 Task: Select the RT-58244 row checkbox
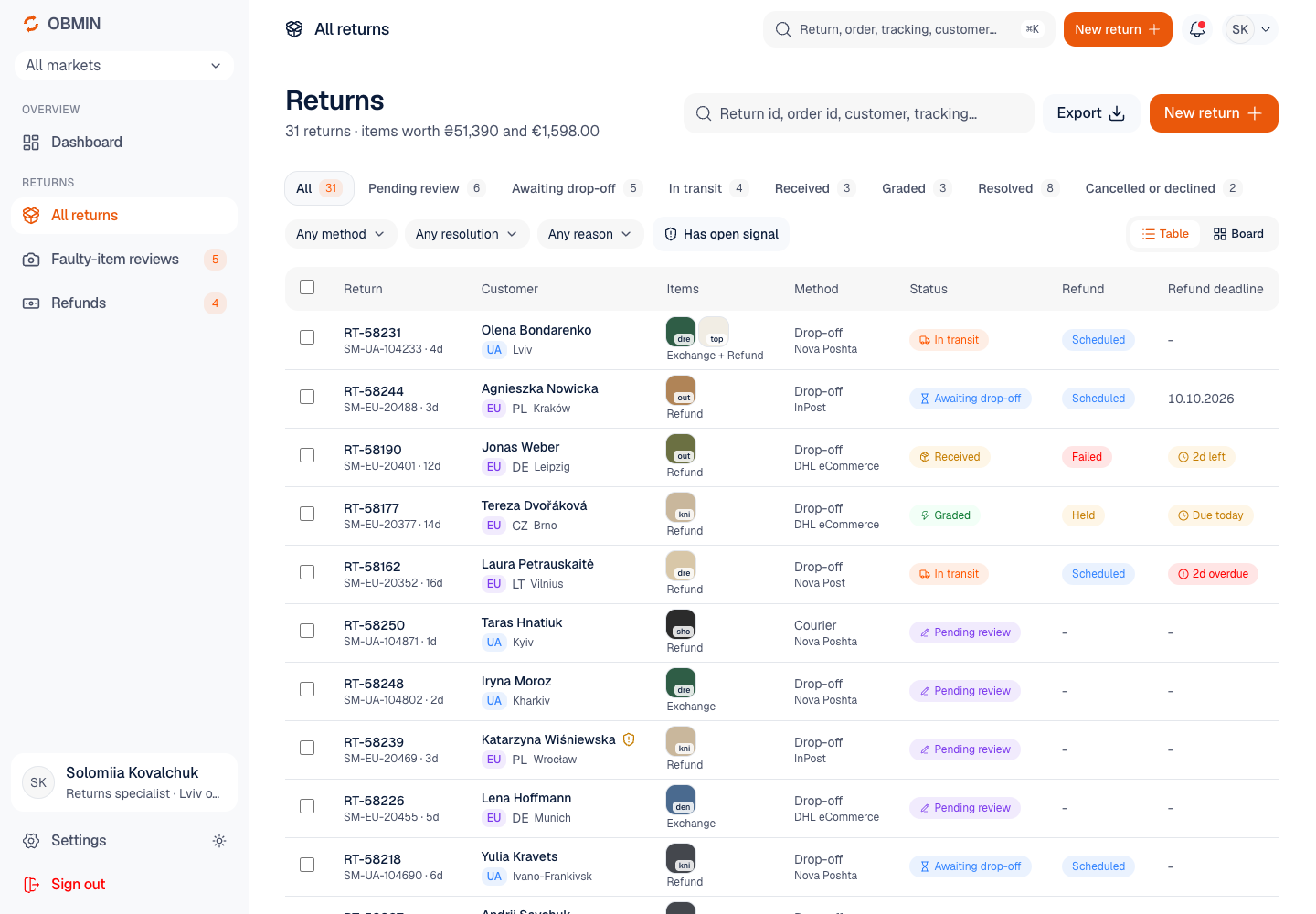tap(307, 397)
